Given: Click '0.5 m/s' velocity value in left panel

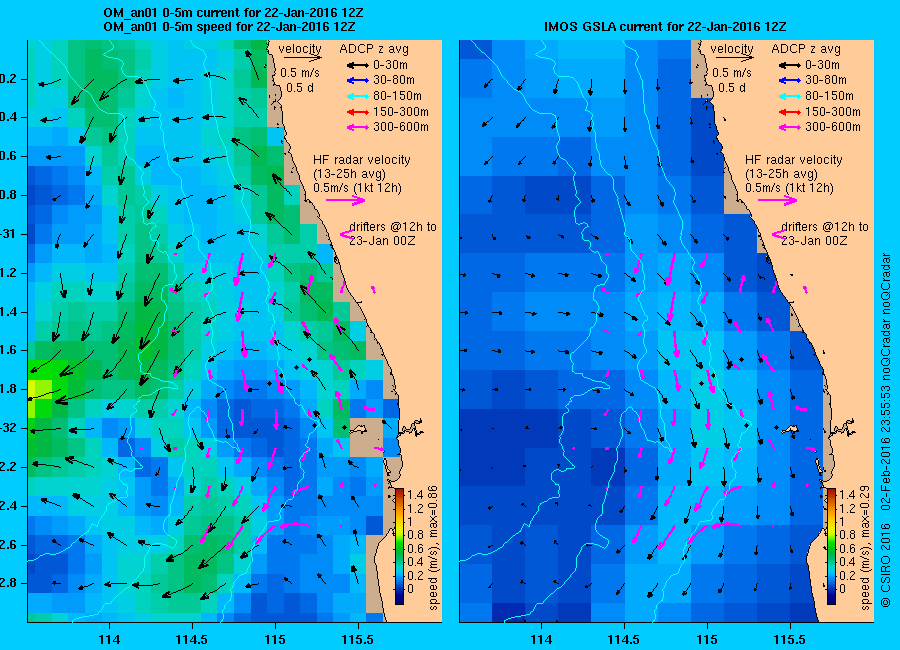Looking at the screenshot, I should tap(300, 73).
